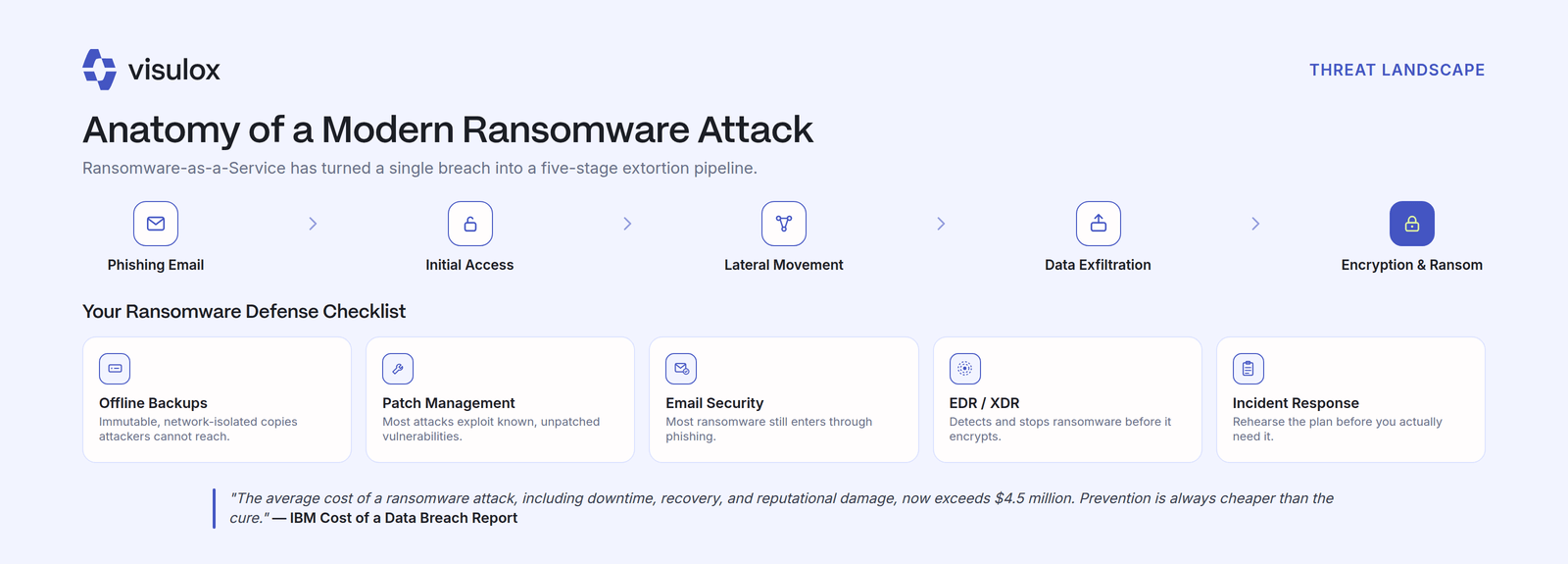Viewport: 1568px width, 564px height.
Task: Click the Incident Response clipboard icon
Action: (1249, 369)
